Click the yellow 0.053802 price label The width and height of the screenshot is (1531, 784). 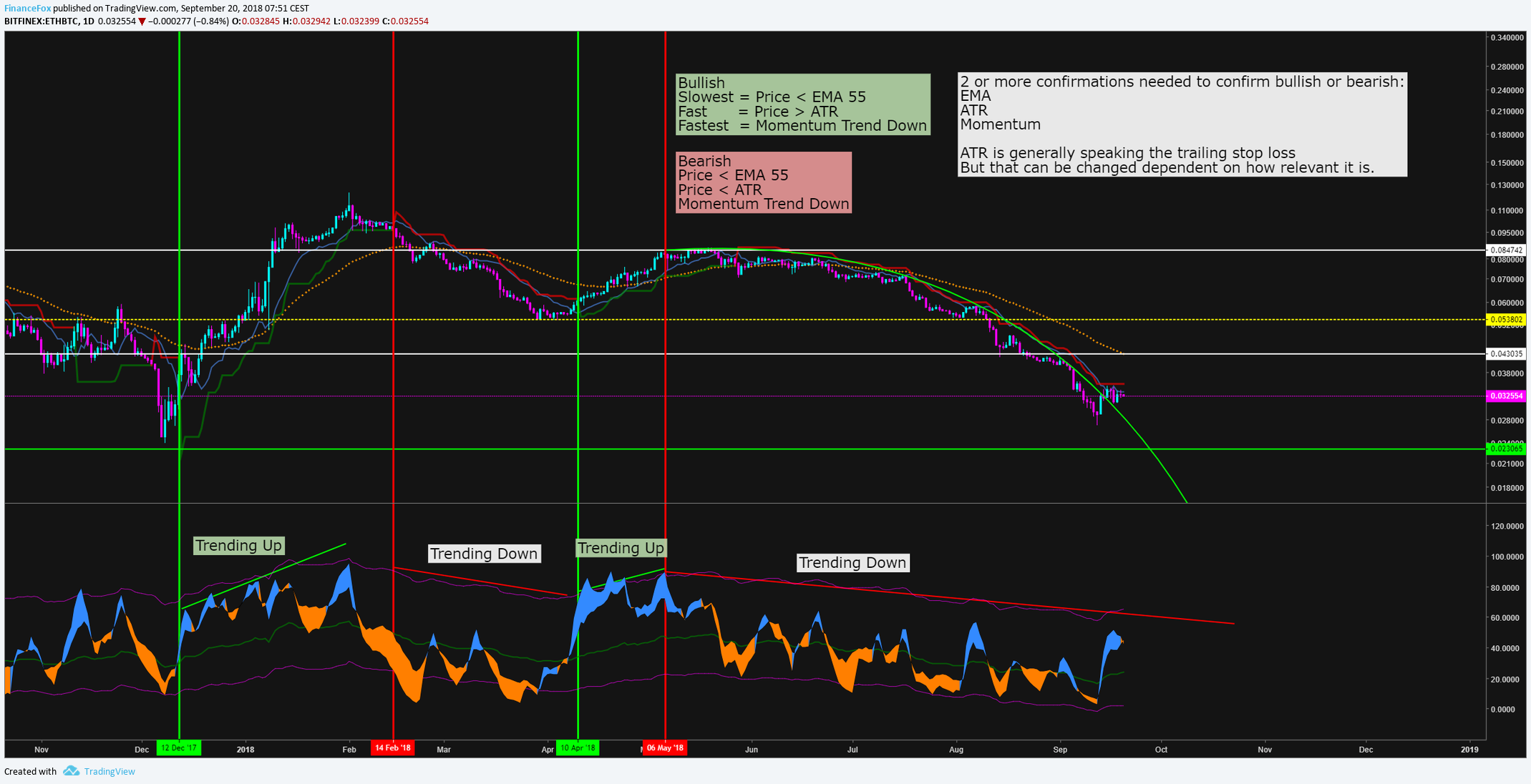point(1506,320)
